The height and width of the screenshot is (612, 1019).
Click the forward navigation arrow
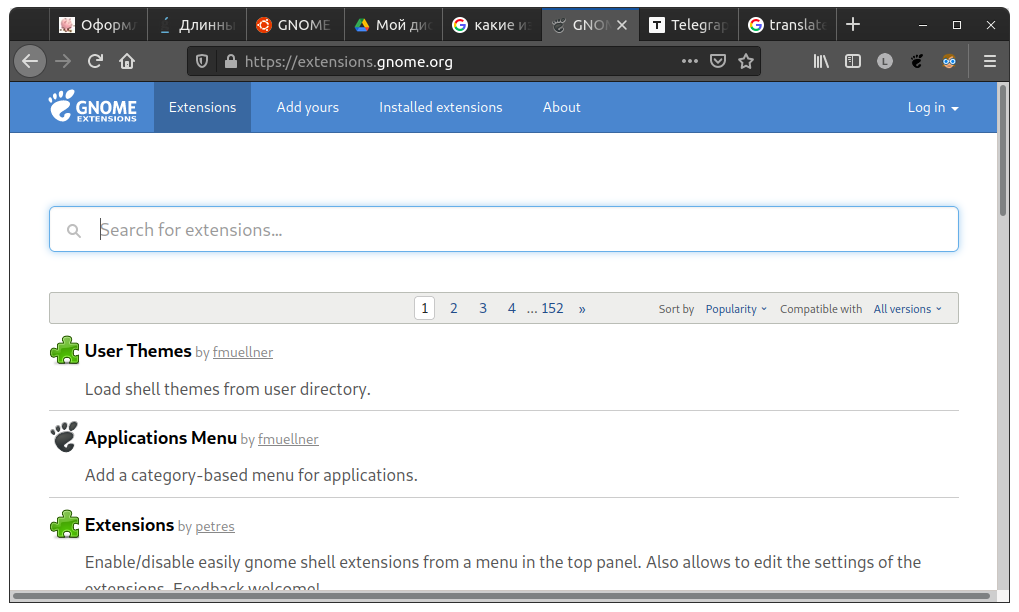[63, 62]
